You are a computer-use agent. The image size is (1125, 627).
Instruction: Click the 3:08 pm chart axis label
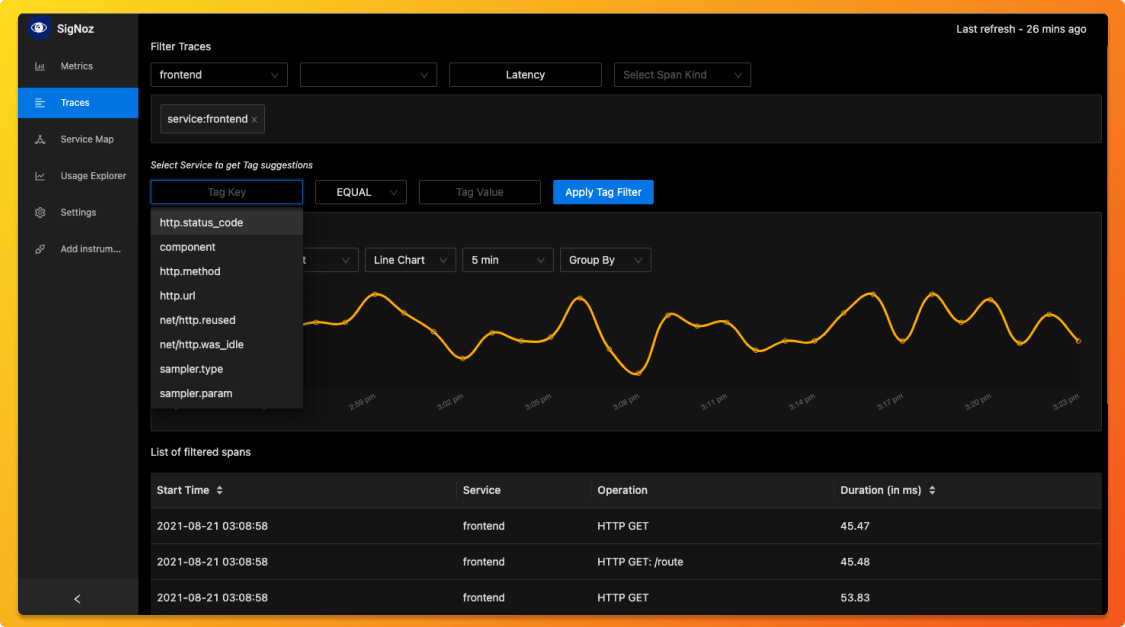point(626,402)
